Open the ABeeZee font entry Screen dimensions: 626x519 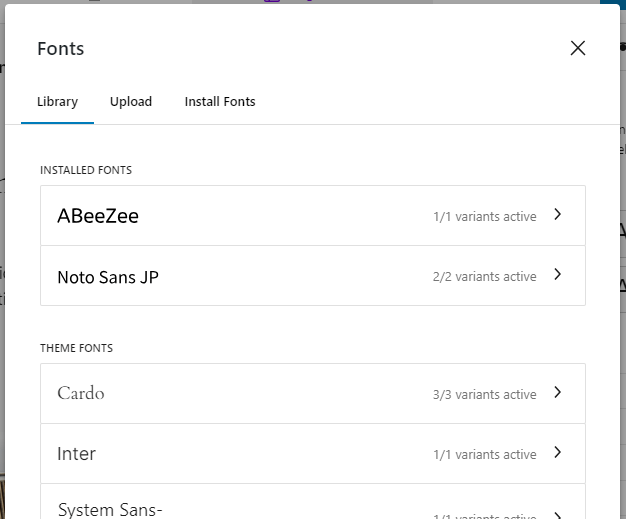(x=313, y=216)
